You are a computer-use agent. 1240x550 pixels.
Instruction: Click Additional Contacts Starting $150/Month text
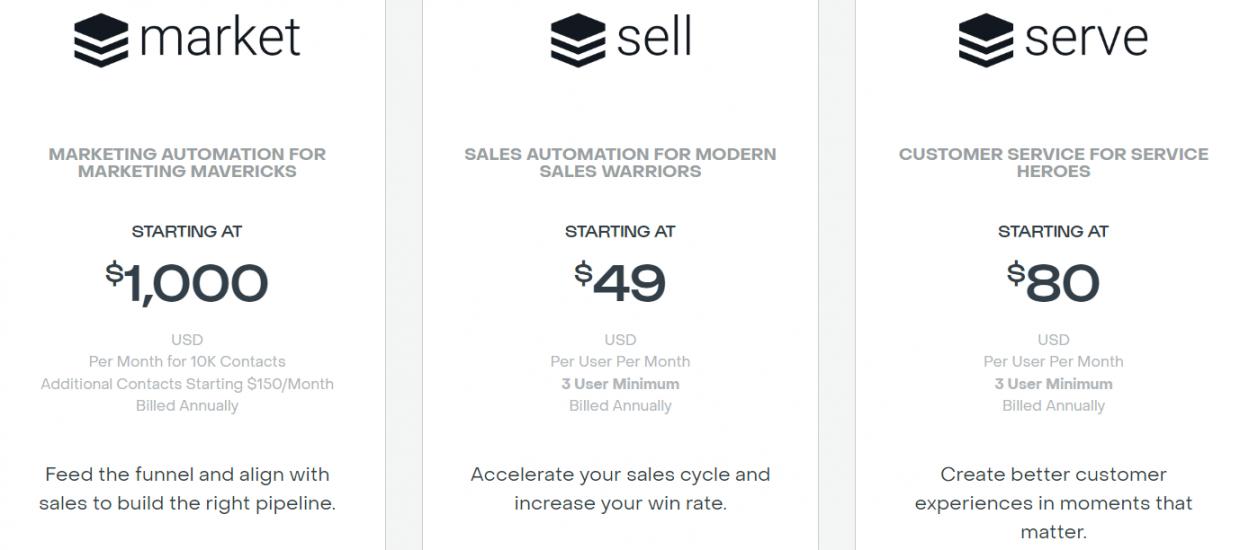point(187,384)
